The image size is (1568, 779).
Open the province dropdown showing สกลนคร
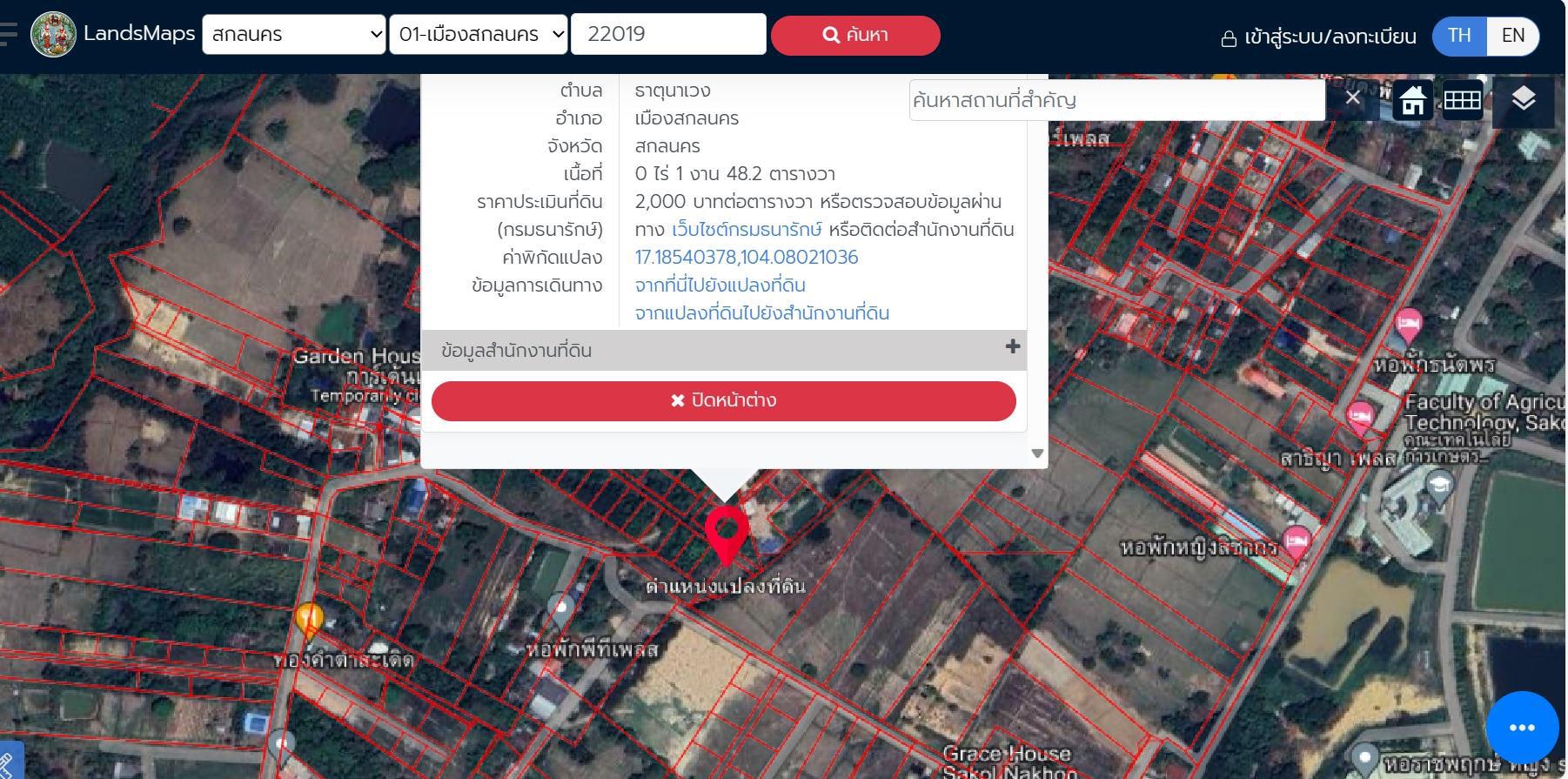coord(294,35)
